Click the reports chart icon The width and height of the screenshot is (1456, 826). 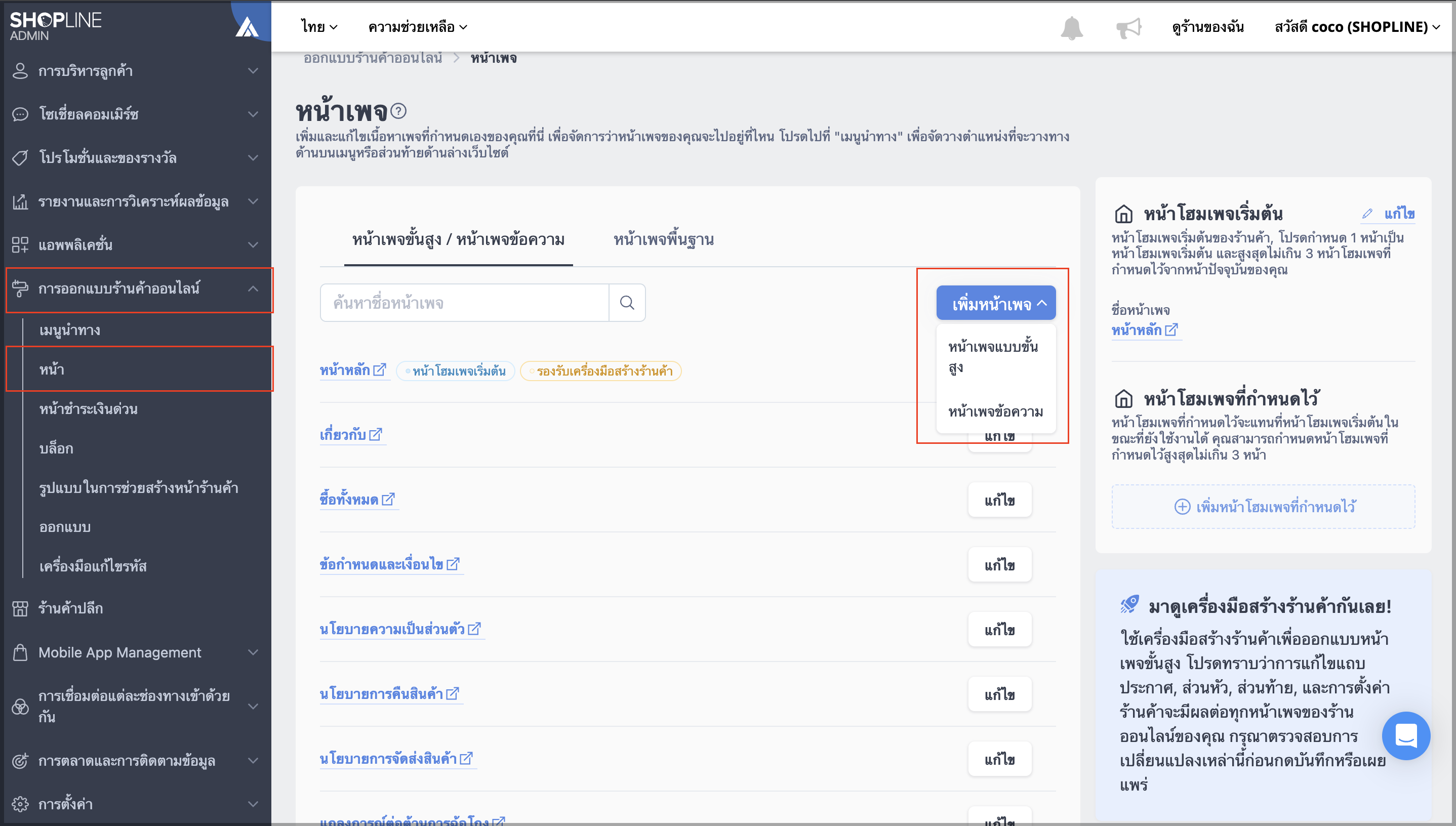(x=20, y=201)
